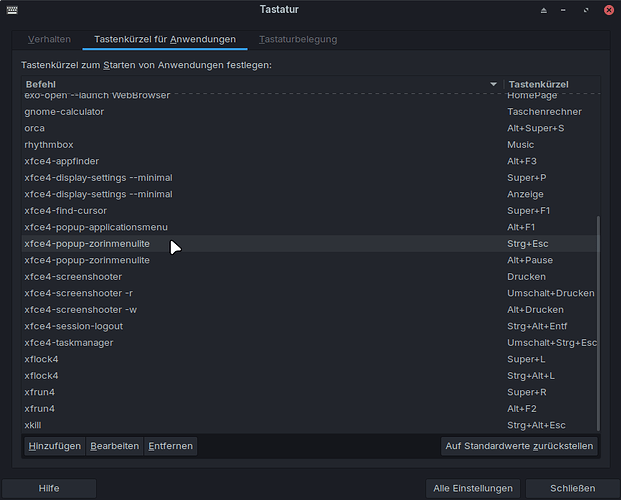Click Entfernen to delete the shortcut
Image resolution: width=621 pixels, height=500 pixels.
170,446
